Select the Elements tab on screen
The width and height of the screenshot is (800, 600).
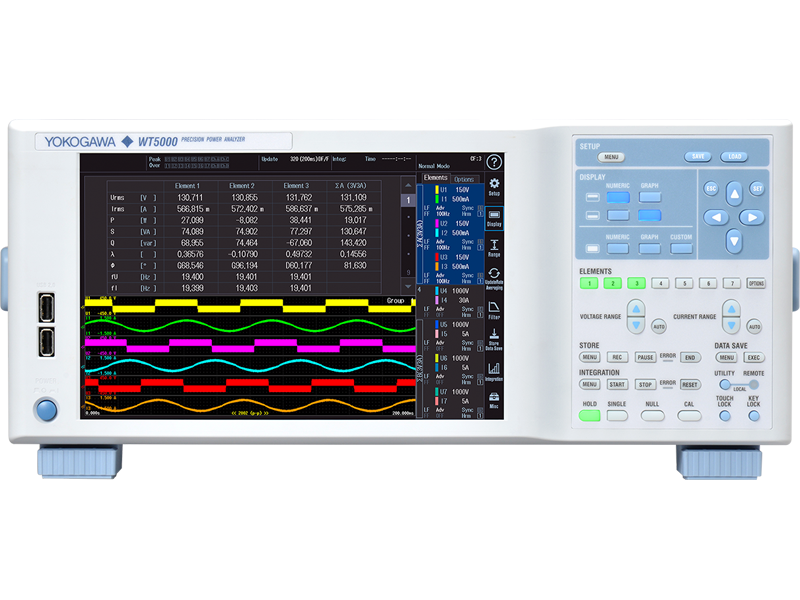436,178
